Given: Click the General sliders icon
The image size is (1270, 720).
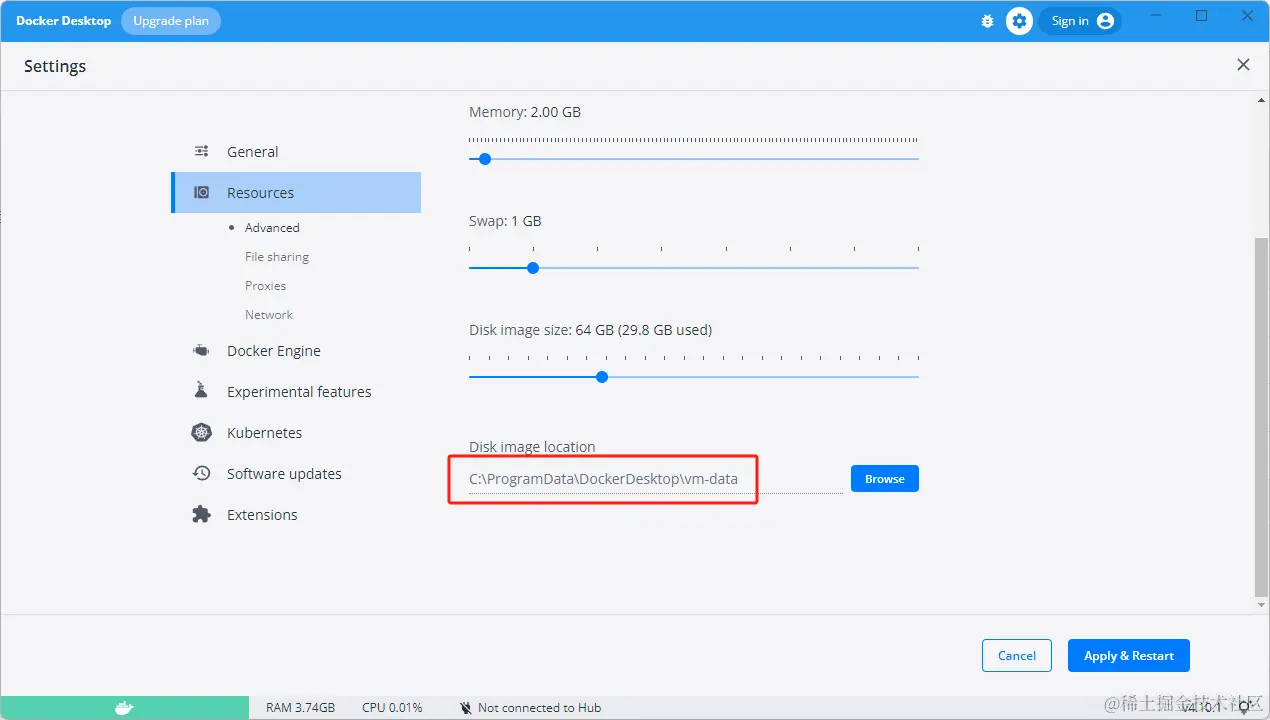Looking at the screenshot, I should point(202,152).
